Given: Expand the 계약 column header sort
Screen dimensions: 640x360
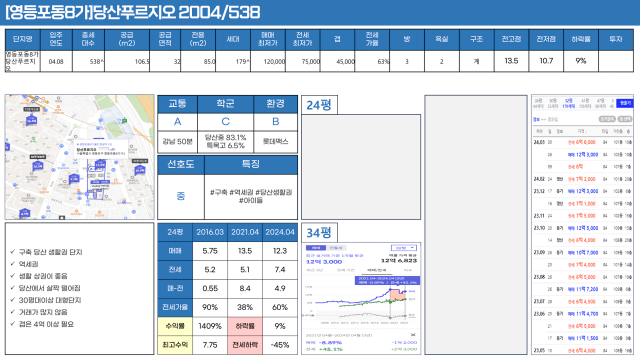Looking at the screenshot, I should coord(539,131).
